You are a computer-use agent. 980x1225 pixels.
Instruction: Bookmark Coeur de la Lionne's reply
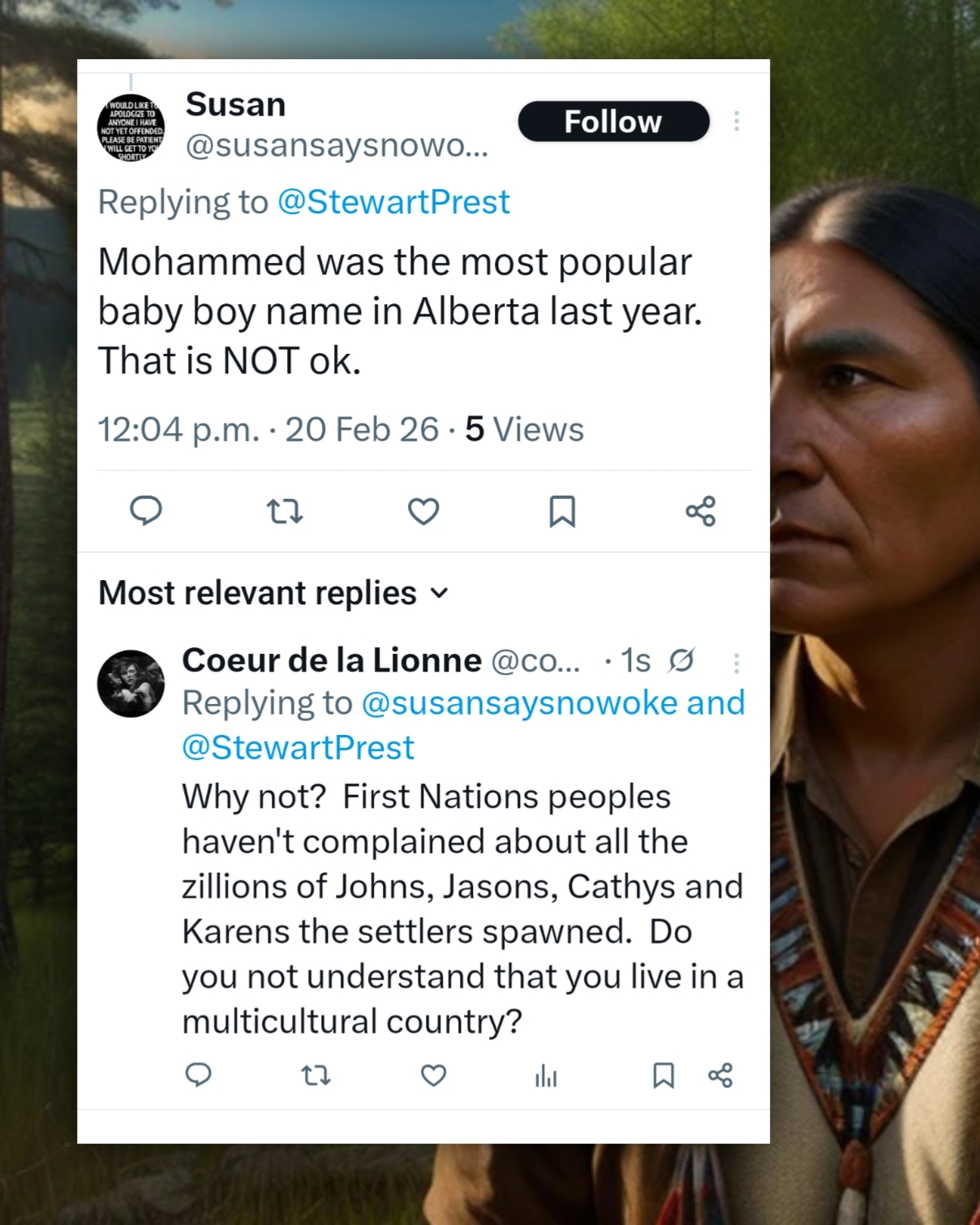(664, 1075)
